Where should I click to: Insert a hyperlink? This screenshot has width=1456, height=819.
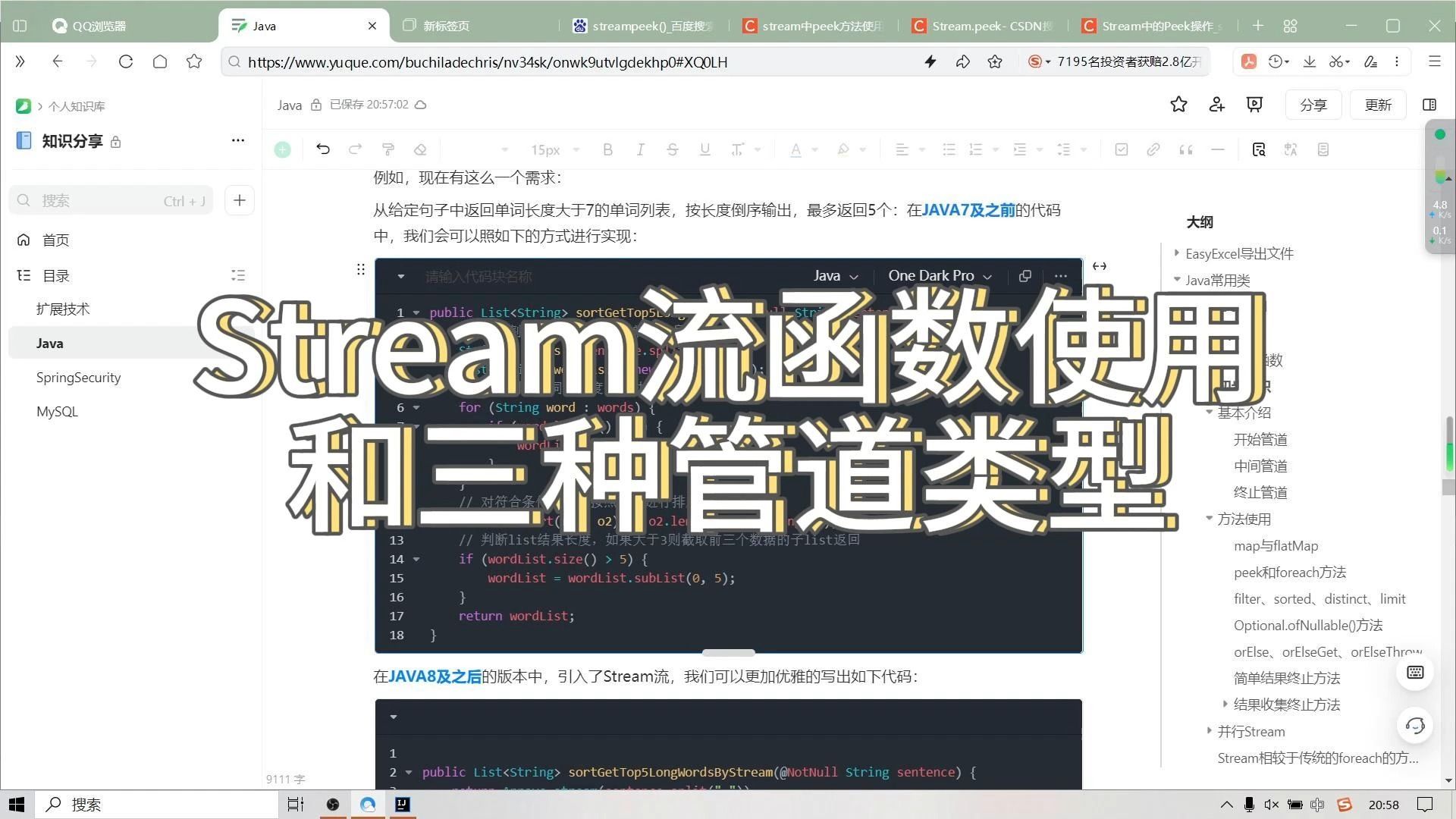1153,149
